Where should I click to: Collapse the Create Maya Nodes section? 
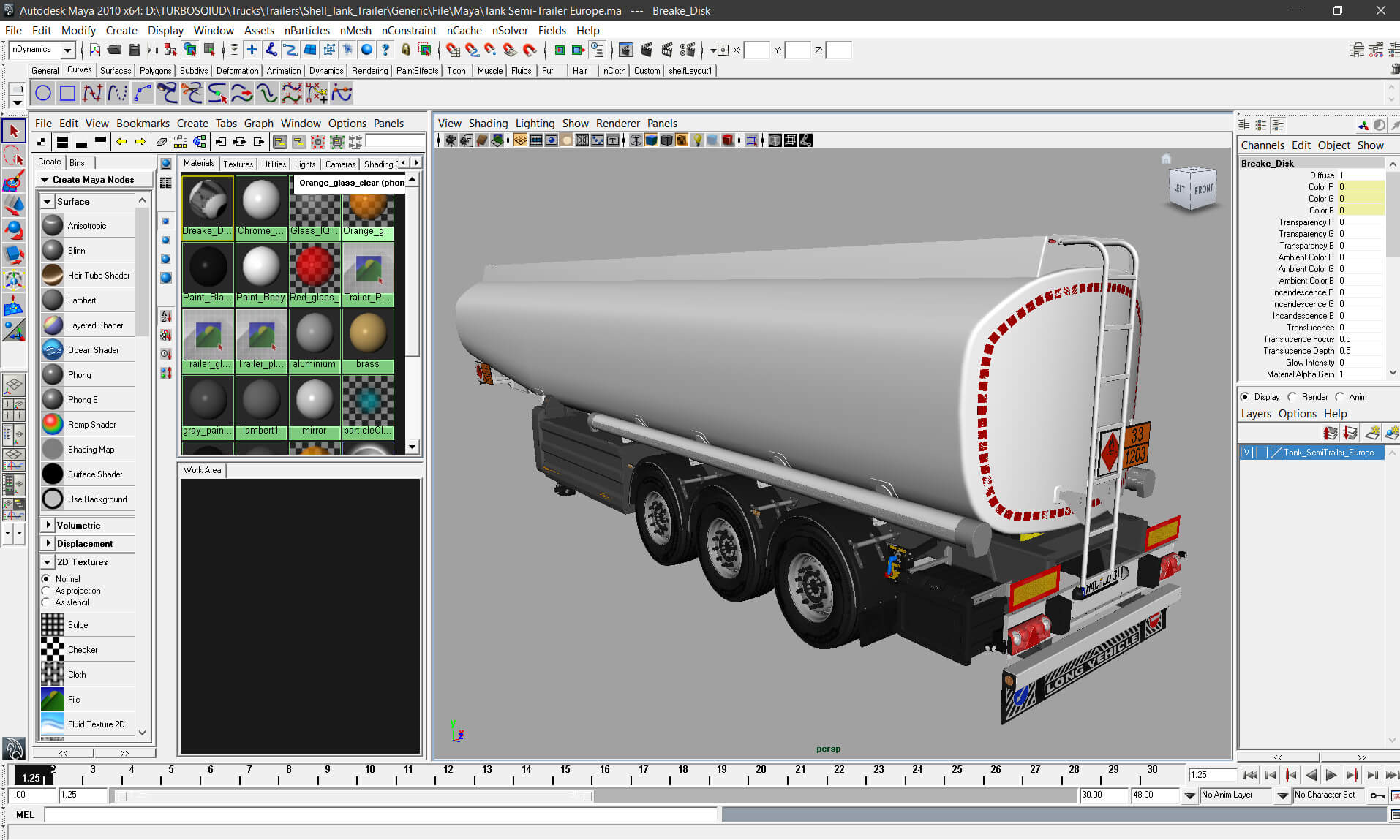pos(45,179)
